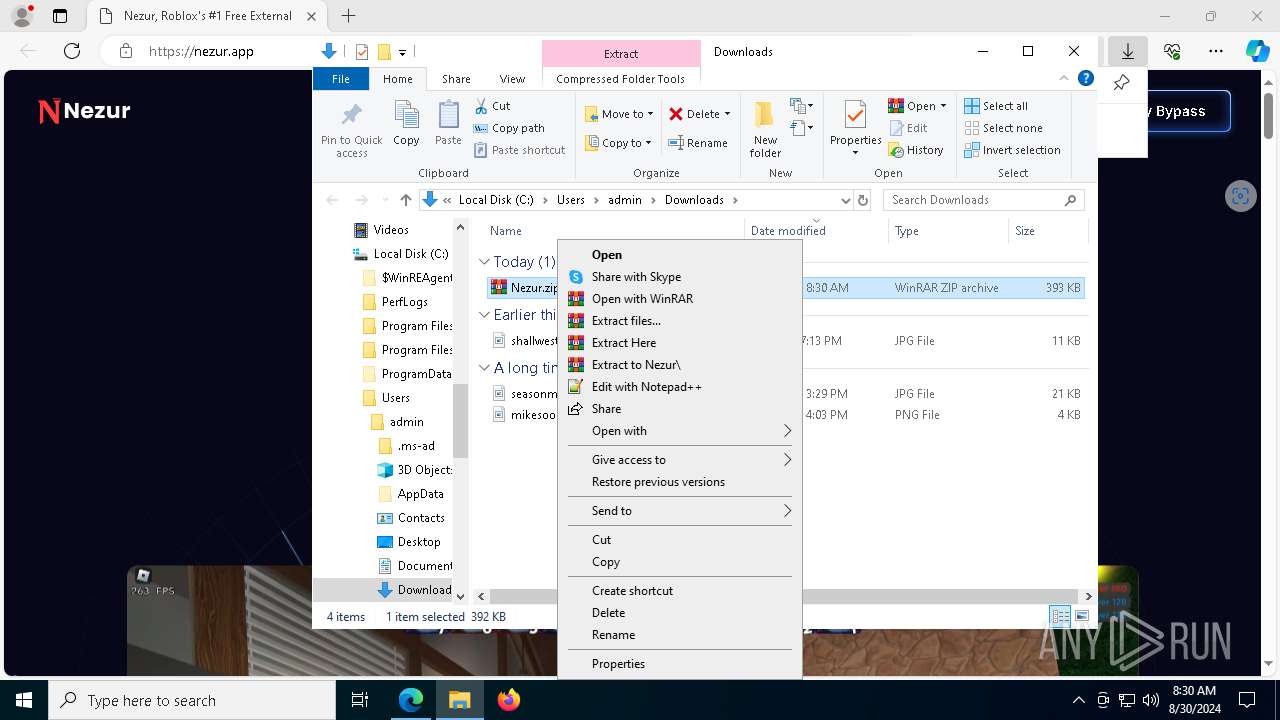Screen dimensions: 1280x720
Task: Switch to details view button
Action: tap(1061, 617)
